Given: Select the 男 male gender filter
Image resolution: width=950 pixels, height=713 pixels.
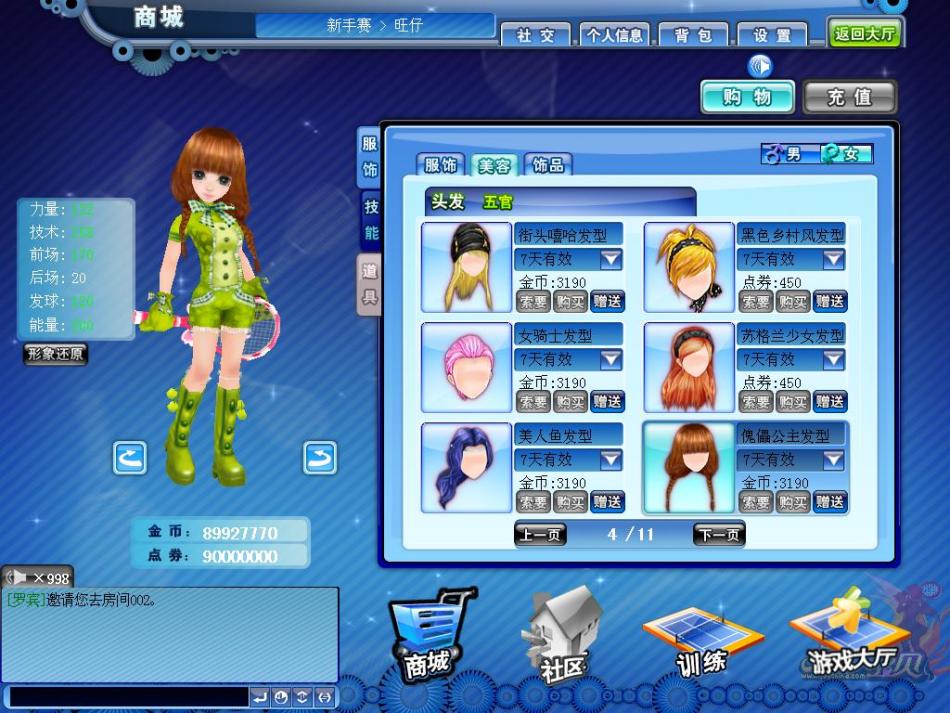Looking at the screenshot, I should pyautogui.click(x=787, y=154).
